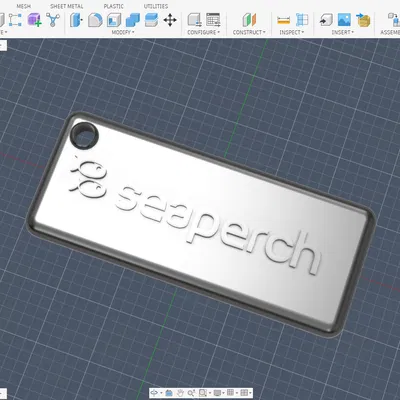Screen dimensions: 400x400
Task: Open the CONSTRUCT dropdown
Action: (x=249, y=32)
